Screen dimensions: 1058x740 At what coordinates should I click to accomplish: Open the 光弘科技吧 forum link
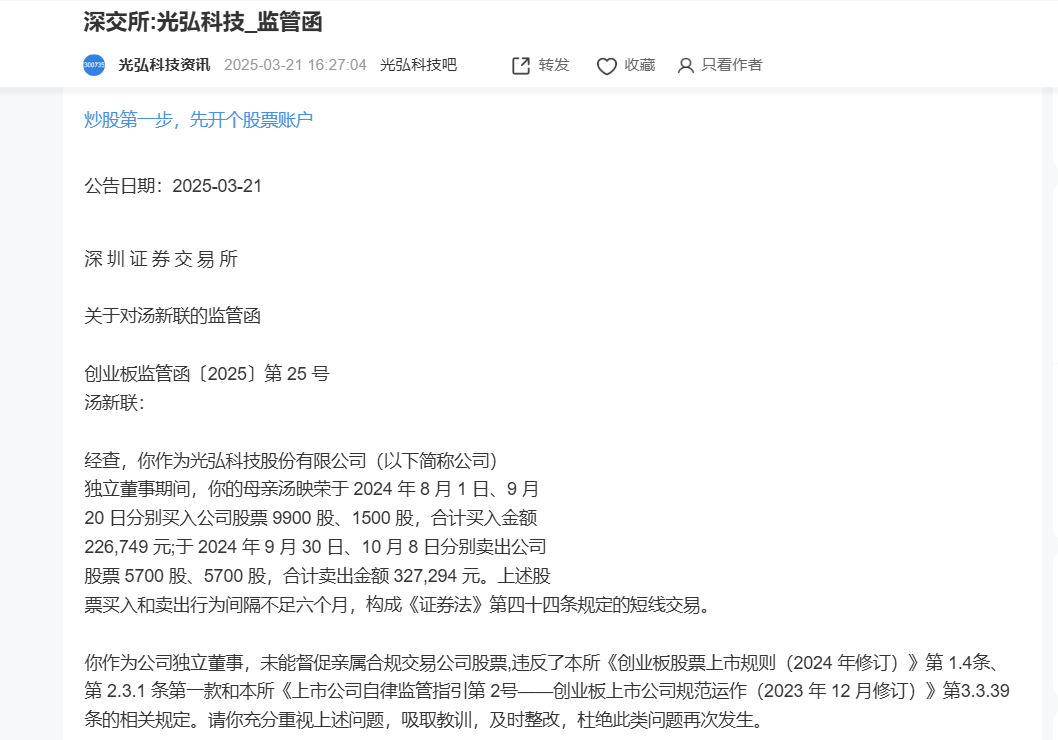(418, 65)
